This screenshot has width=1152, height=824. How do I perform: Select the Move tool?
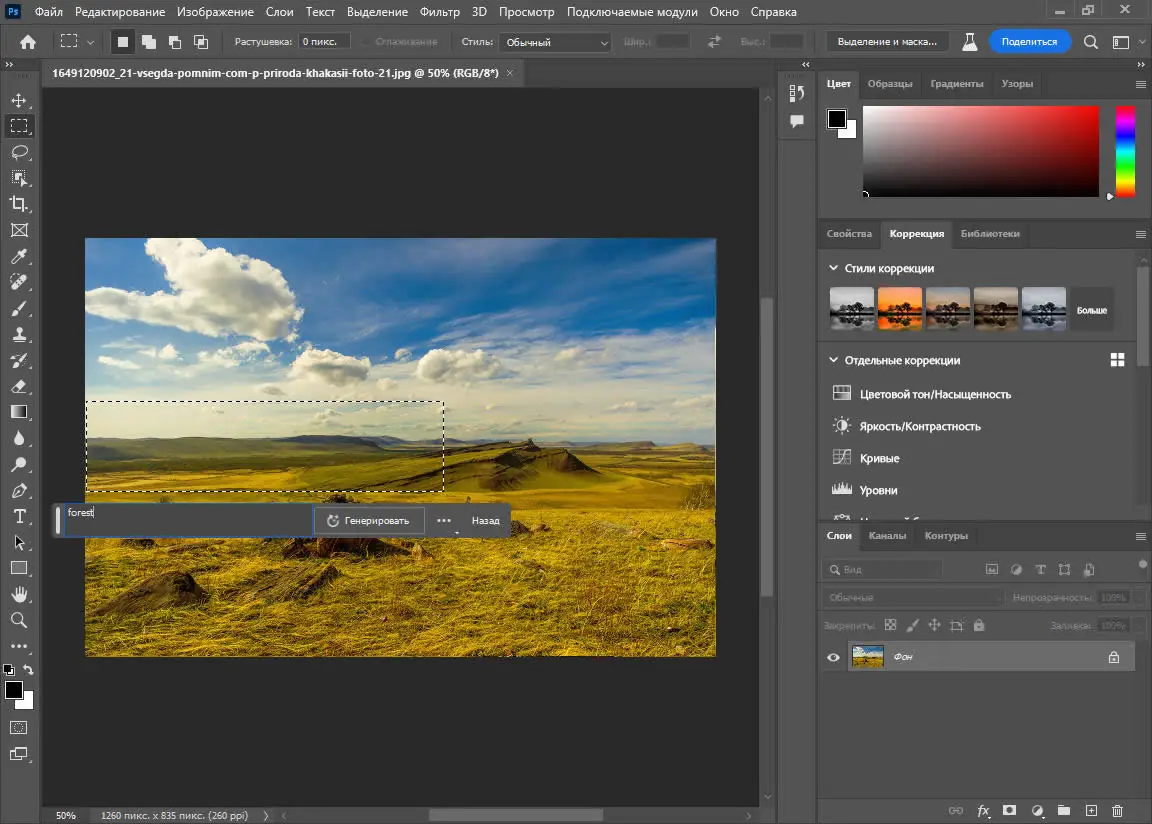coord(19,100)
